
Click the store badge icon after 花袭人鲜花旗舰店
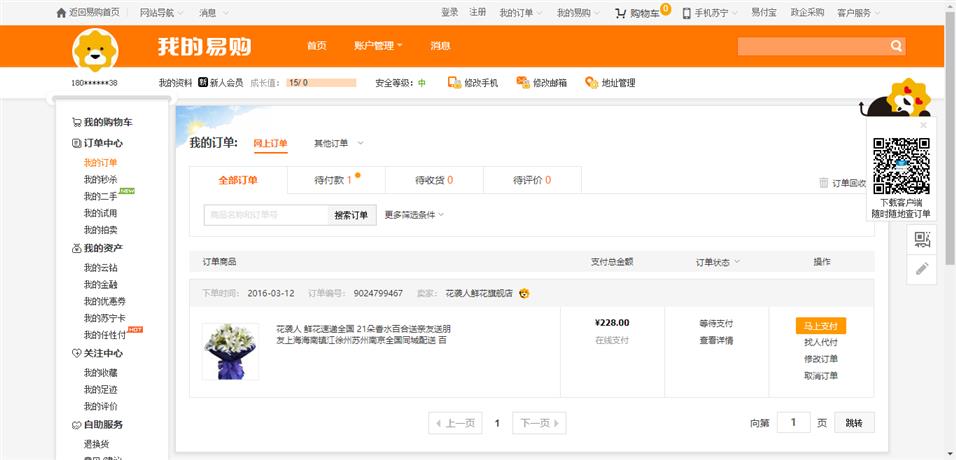pyautogui.click(x=524, y=293)
